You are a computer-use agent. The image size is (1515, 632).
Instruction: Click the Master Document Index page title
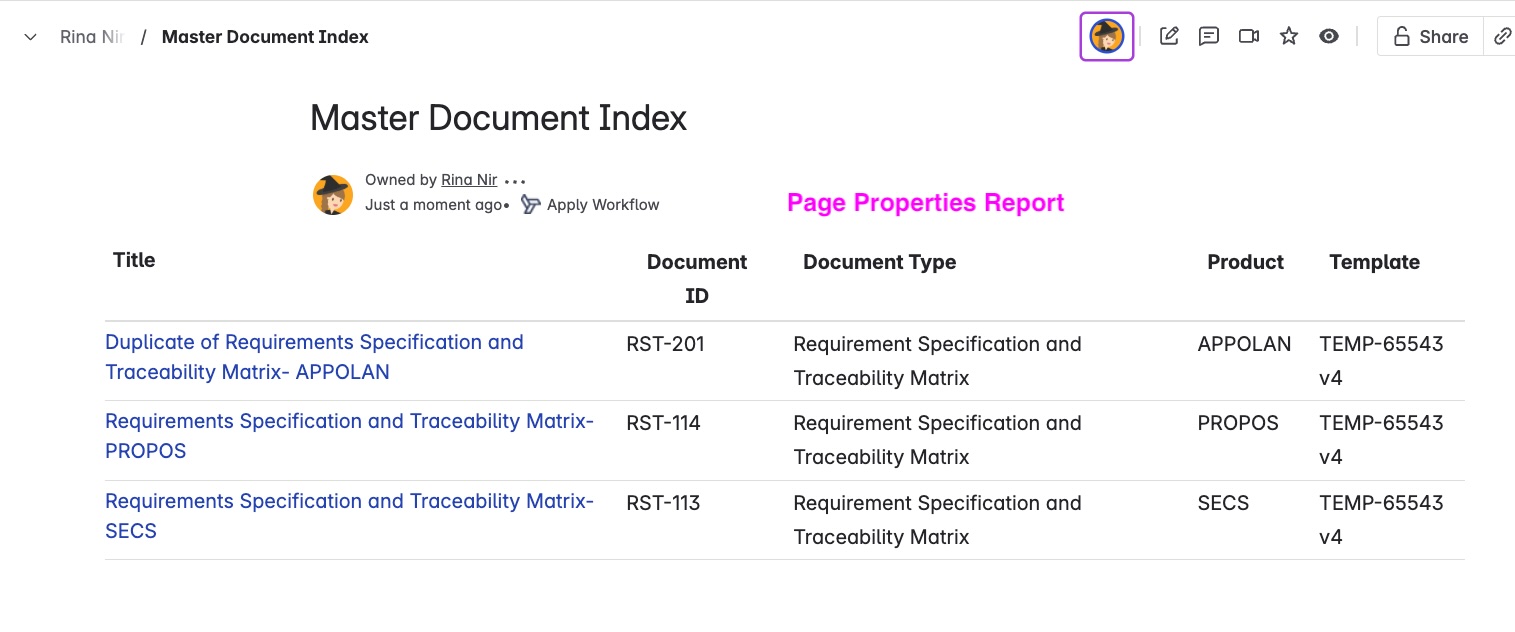tap(498, 118)
